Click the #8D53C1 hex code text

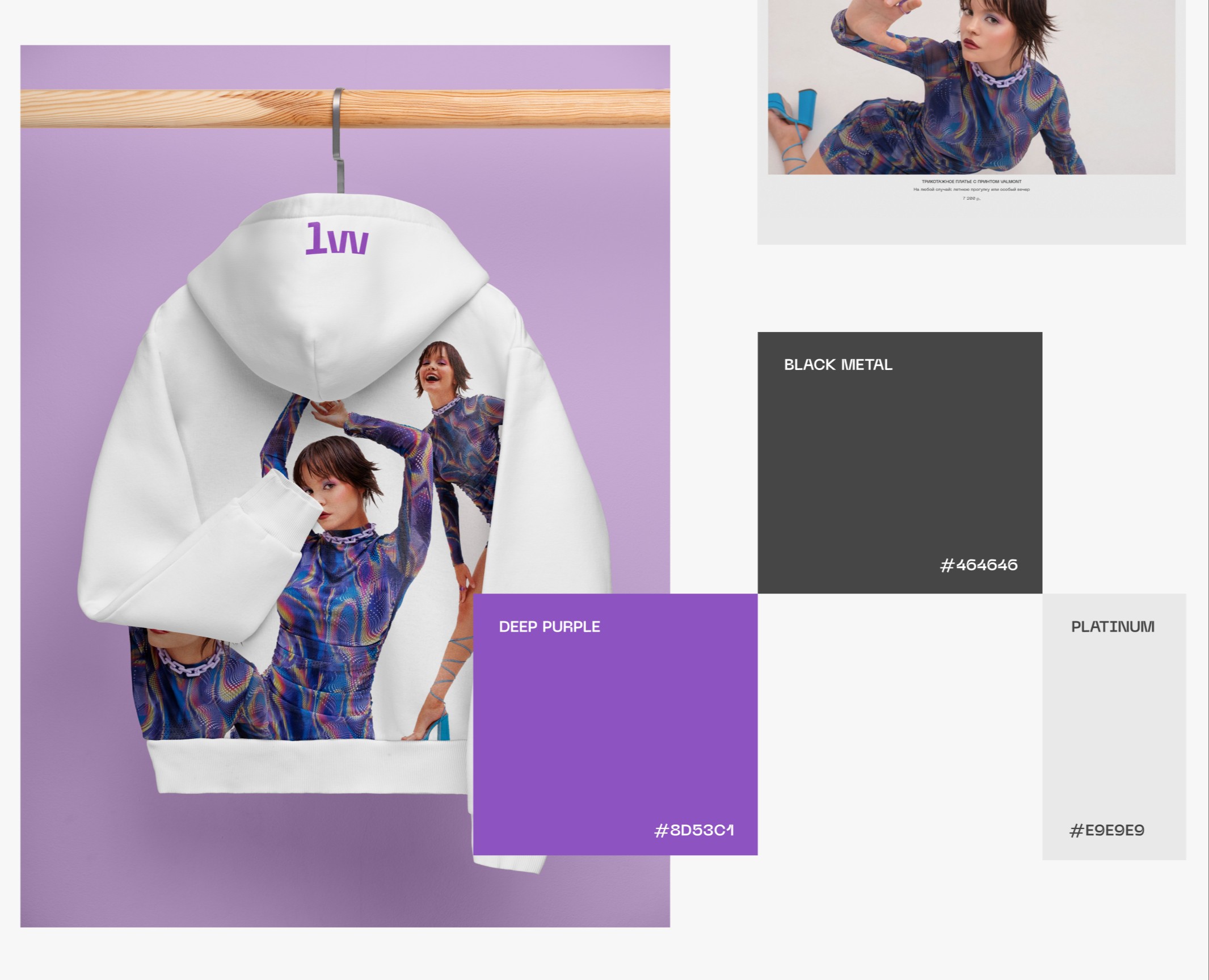[694, 831]
